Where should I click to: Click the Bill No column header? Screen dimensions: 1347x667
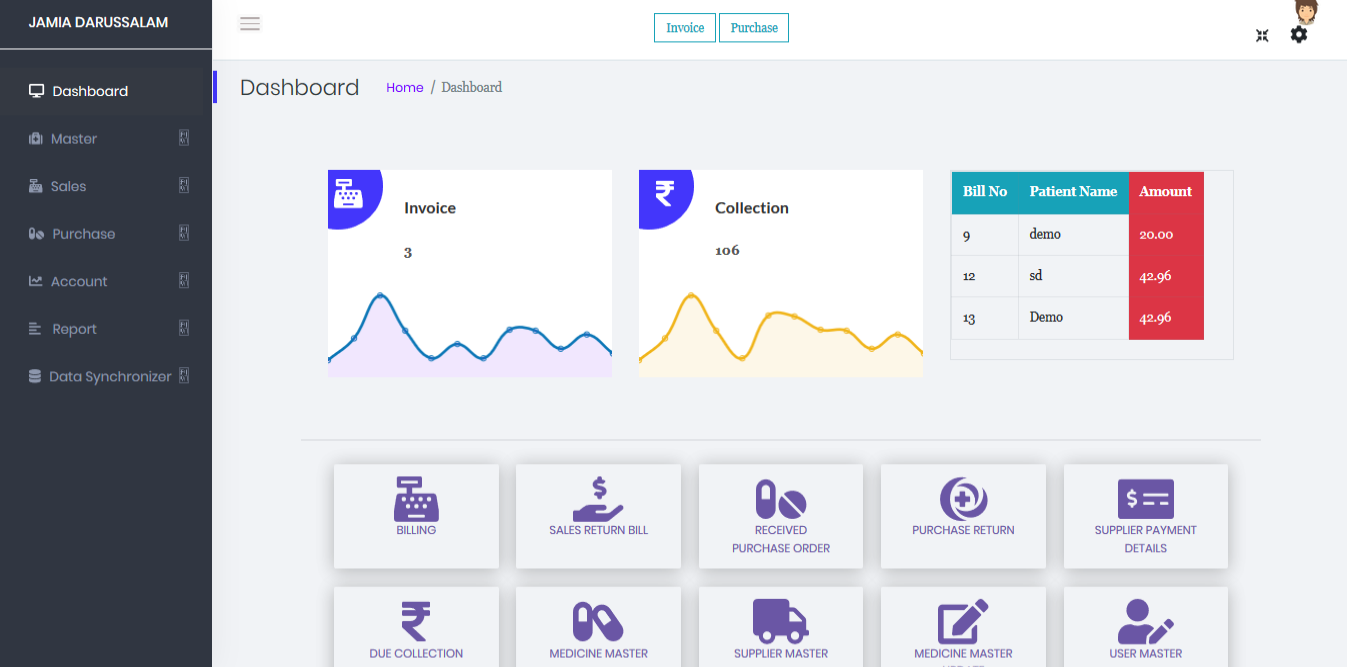985,192
